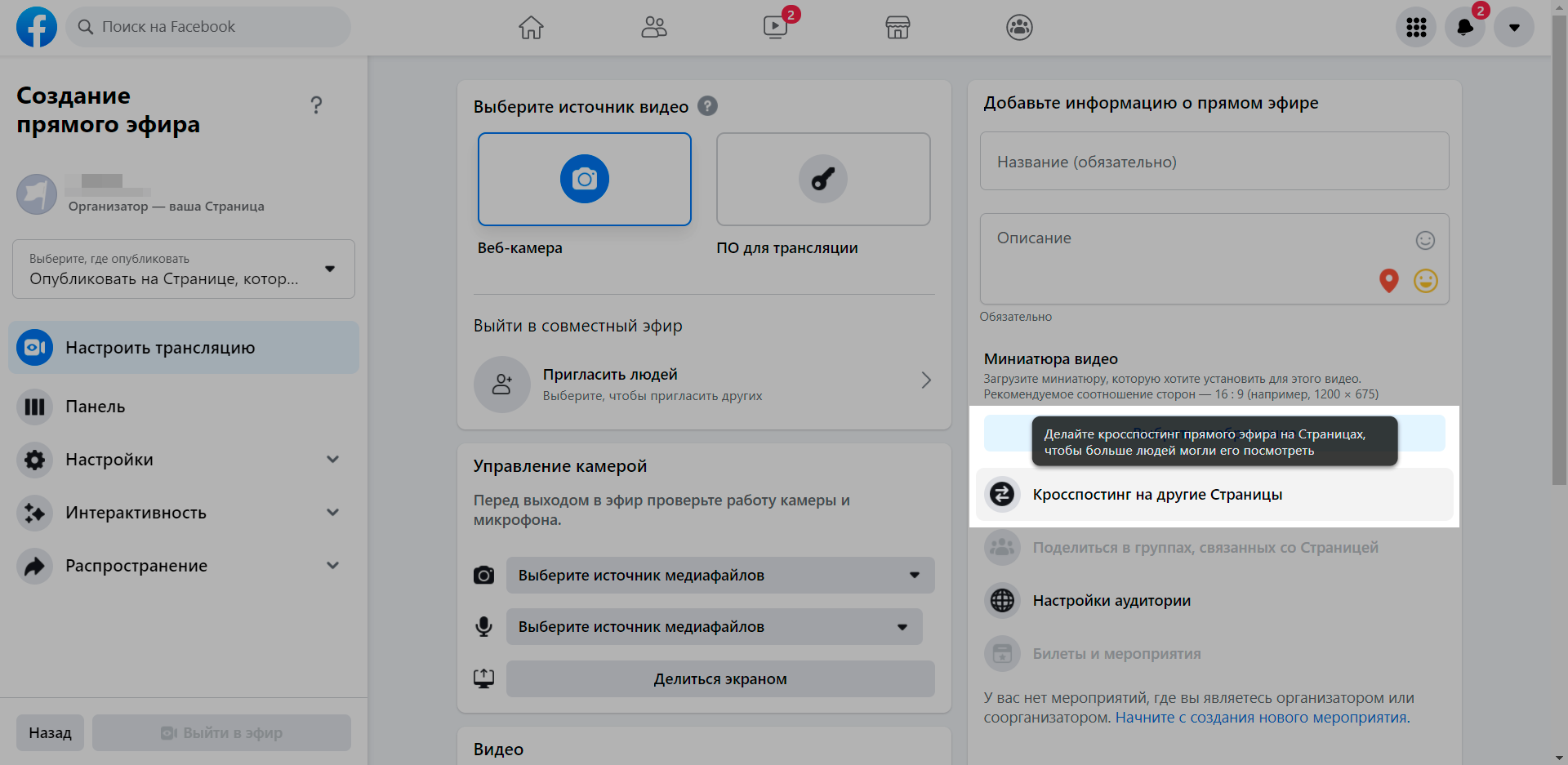This screenshot has width=1568, height=765.
Task: Open the publish destination dropdown
Action: (184, 269)
